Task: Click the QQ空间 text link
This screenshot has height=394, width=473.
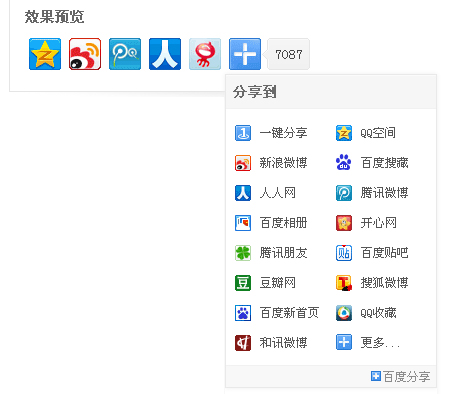Action: coord(378,133)
